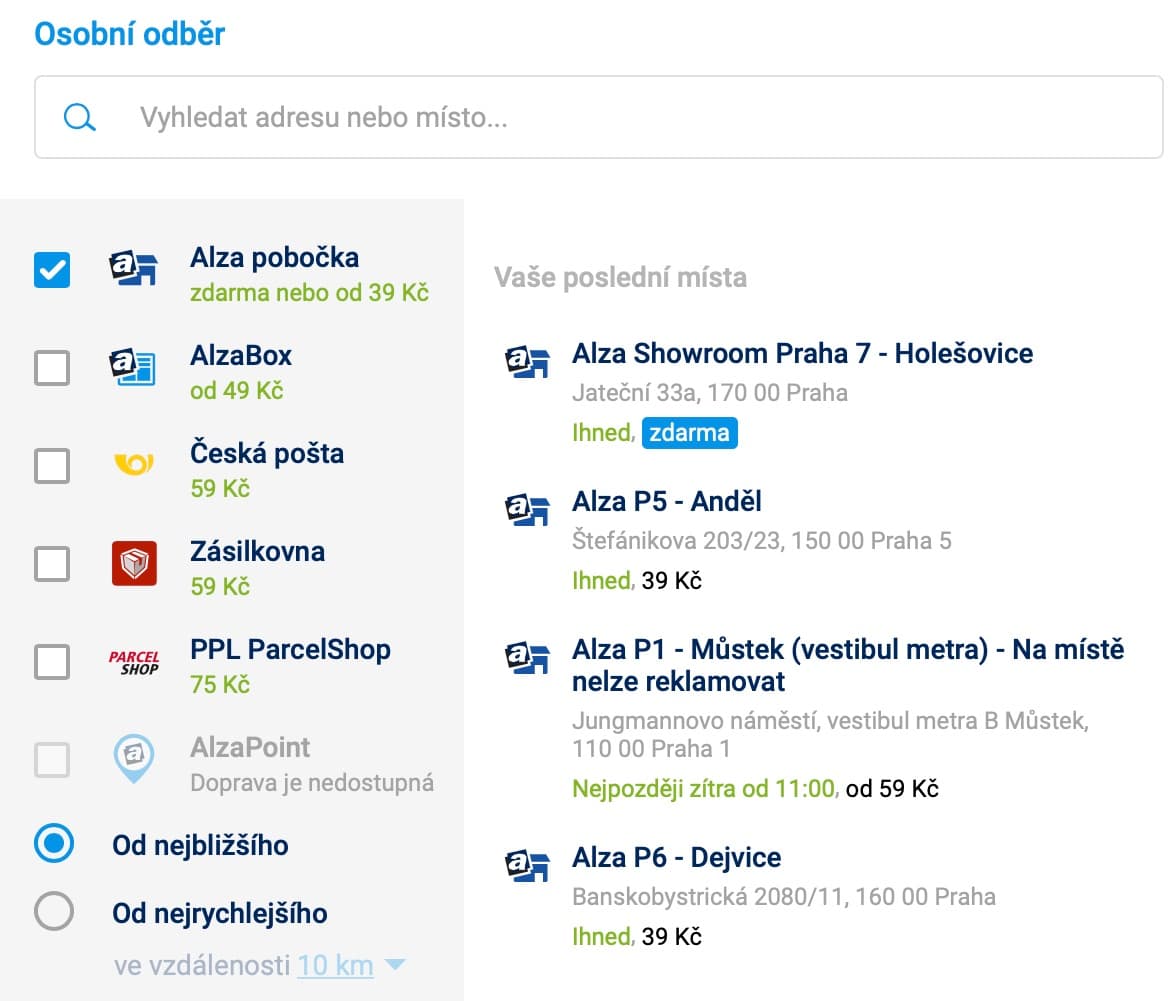Enable the AlzaBox checkbox

pos(52,368)
